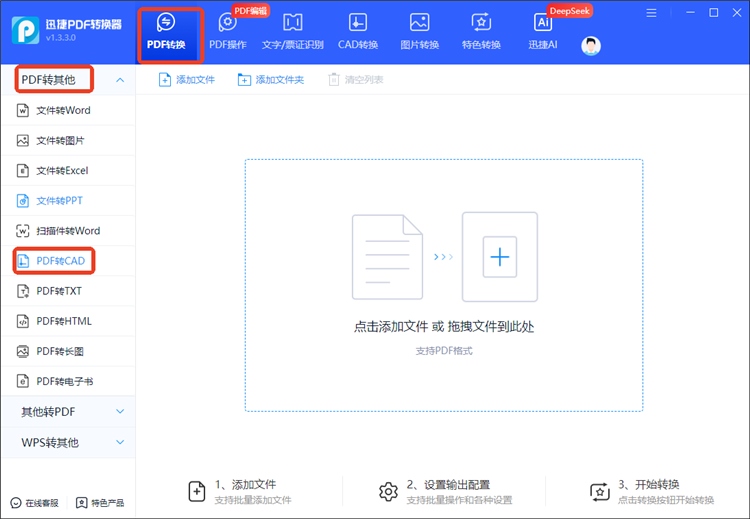Switch to the PDF操作 tab
750x519 pixels.
click(x=228, y=33)
